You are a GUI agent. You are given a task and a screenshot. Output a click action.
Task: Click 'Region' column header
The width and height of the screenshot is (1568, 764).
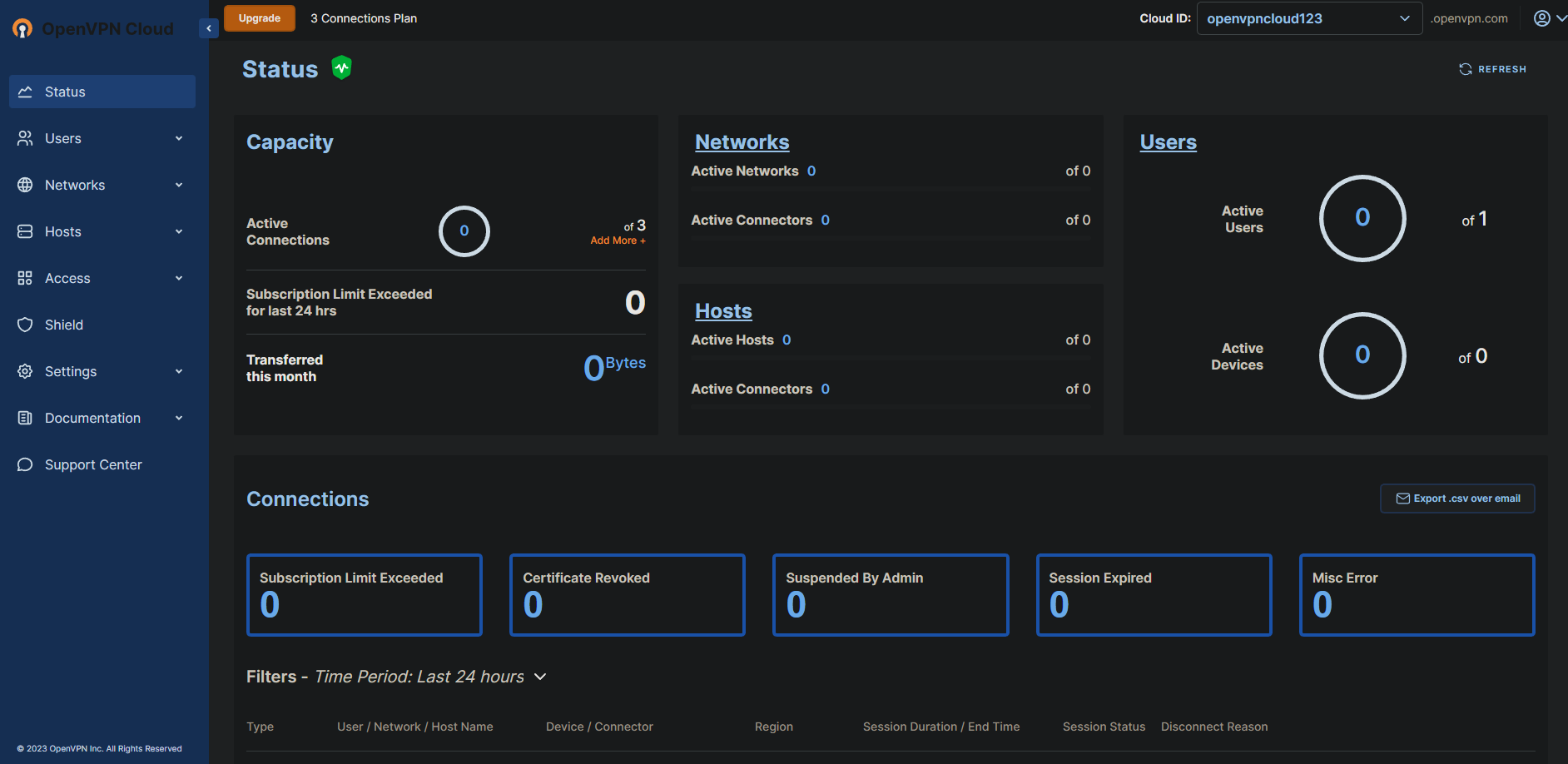774,727
